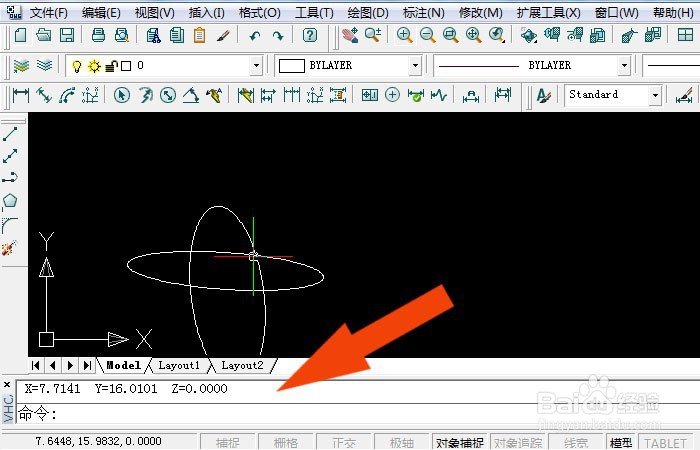Toggle 线宽 lineweight display in status bar
The image size is (700, 450).
click(x=576, y=442)
